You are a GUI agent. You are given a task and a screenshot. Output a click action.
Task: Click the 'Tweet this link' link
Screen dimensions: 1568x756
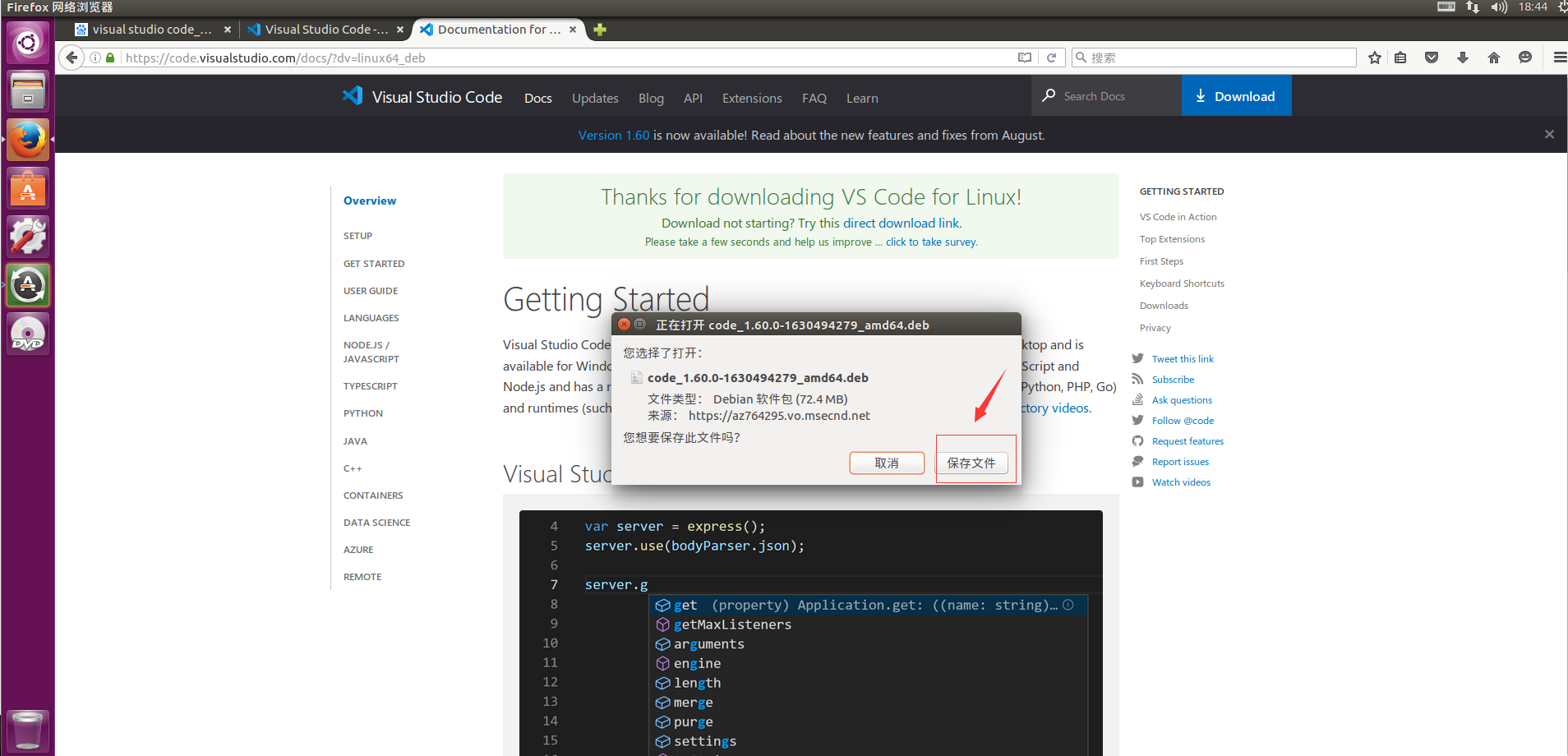point(1183,359)
